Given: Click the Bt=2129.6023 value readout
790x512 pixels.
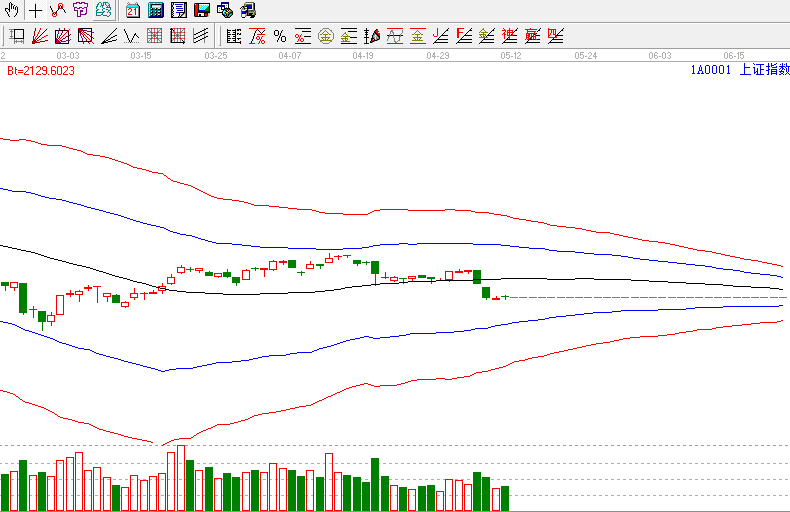Looking at the screenshot, I should (x=41, y=71).
